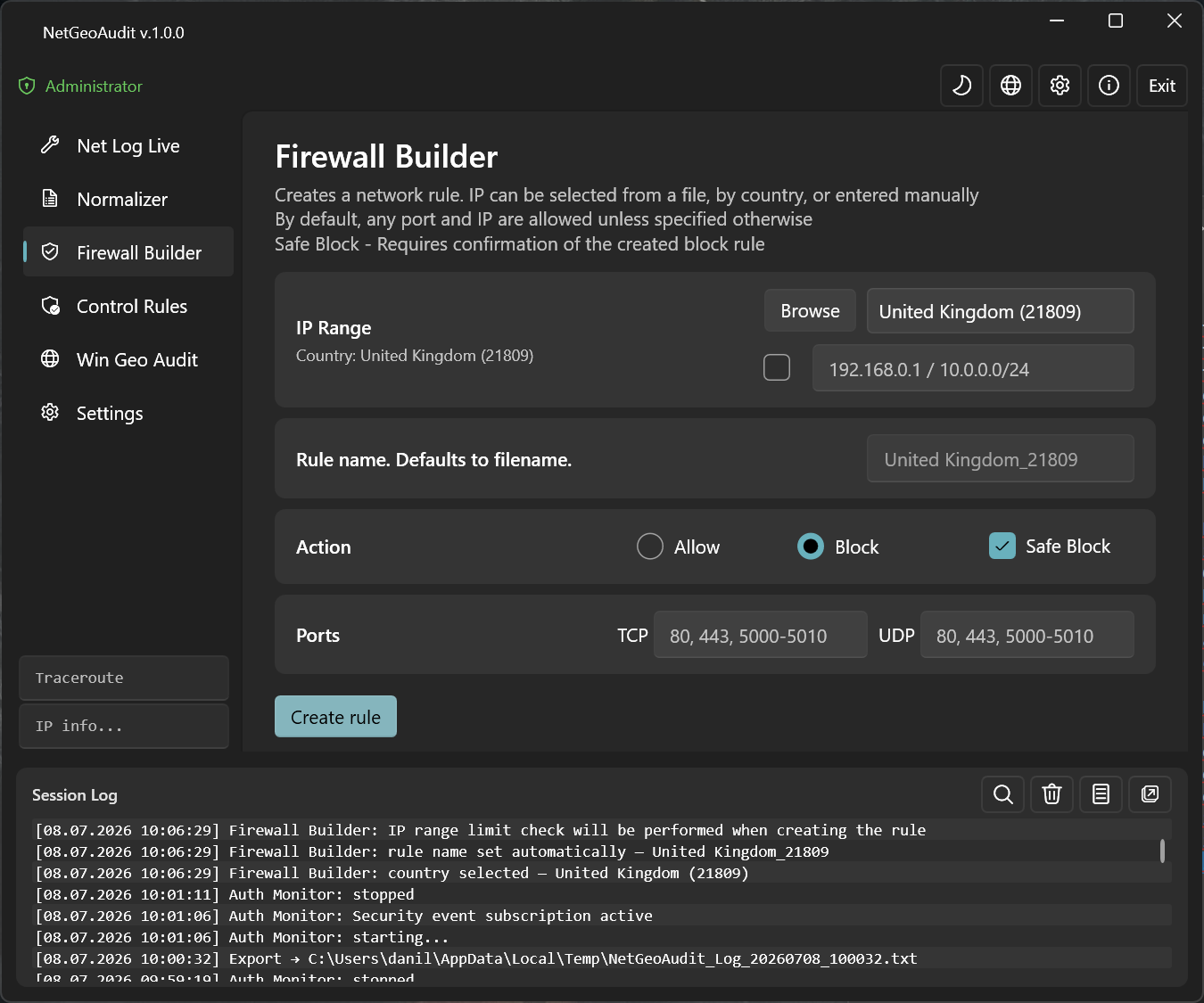Click the document icon beside Normalizer
This screenshot has height=1003, width=1204.
[x=50, y=199]
